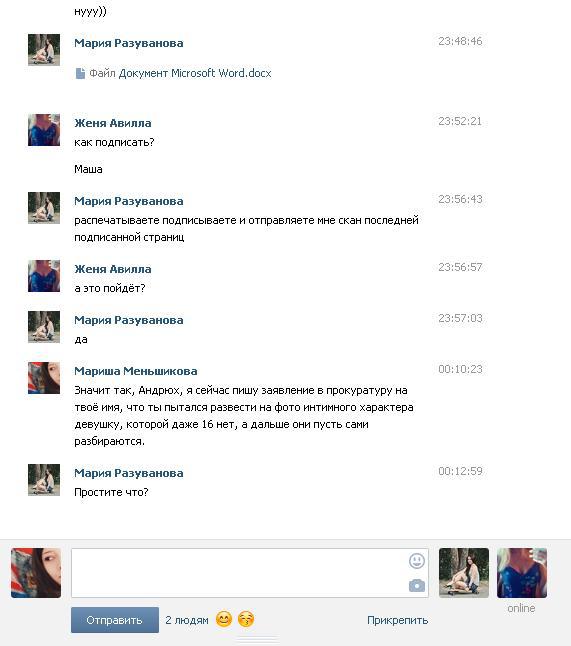Open Файл Документ Microsoft Word.docx link
Viewport: 571px width, 646px height.
point(180,73)
